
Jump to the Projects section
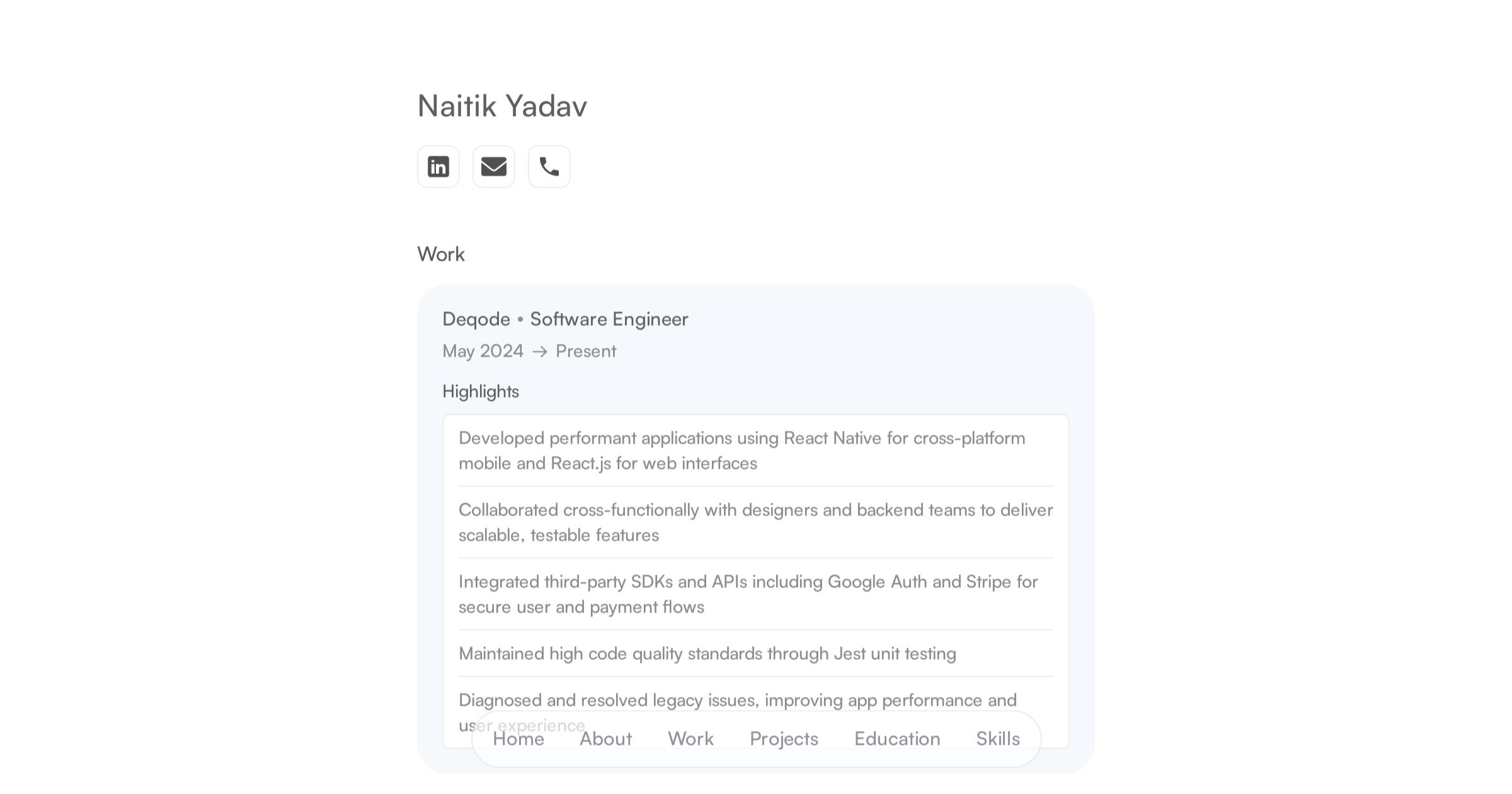(x=784, y=739)
